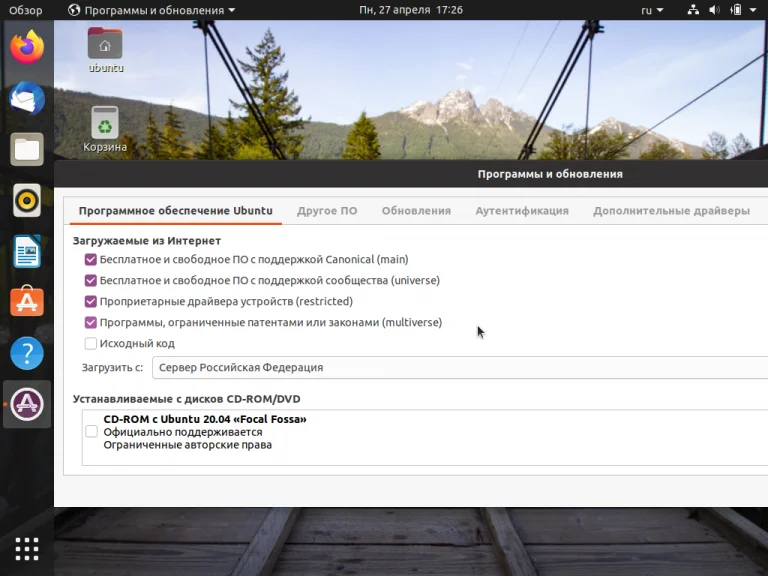Select Software & Updates dock icon
Viewport: 768px width, 576px height.
coord(27,404)
